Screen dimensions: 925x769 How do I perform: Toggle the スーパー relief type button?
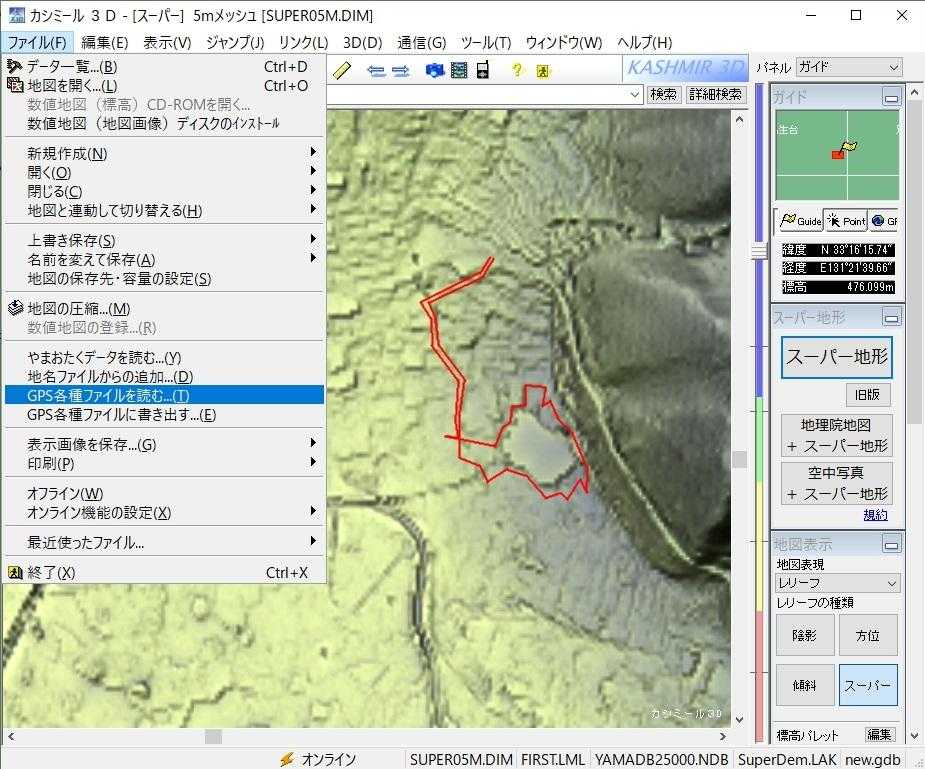[x=867, y=685]
